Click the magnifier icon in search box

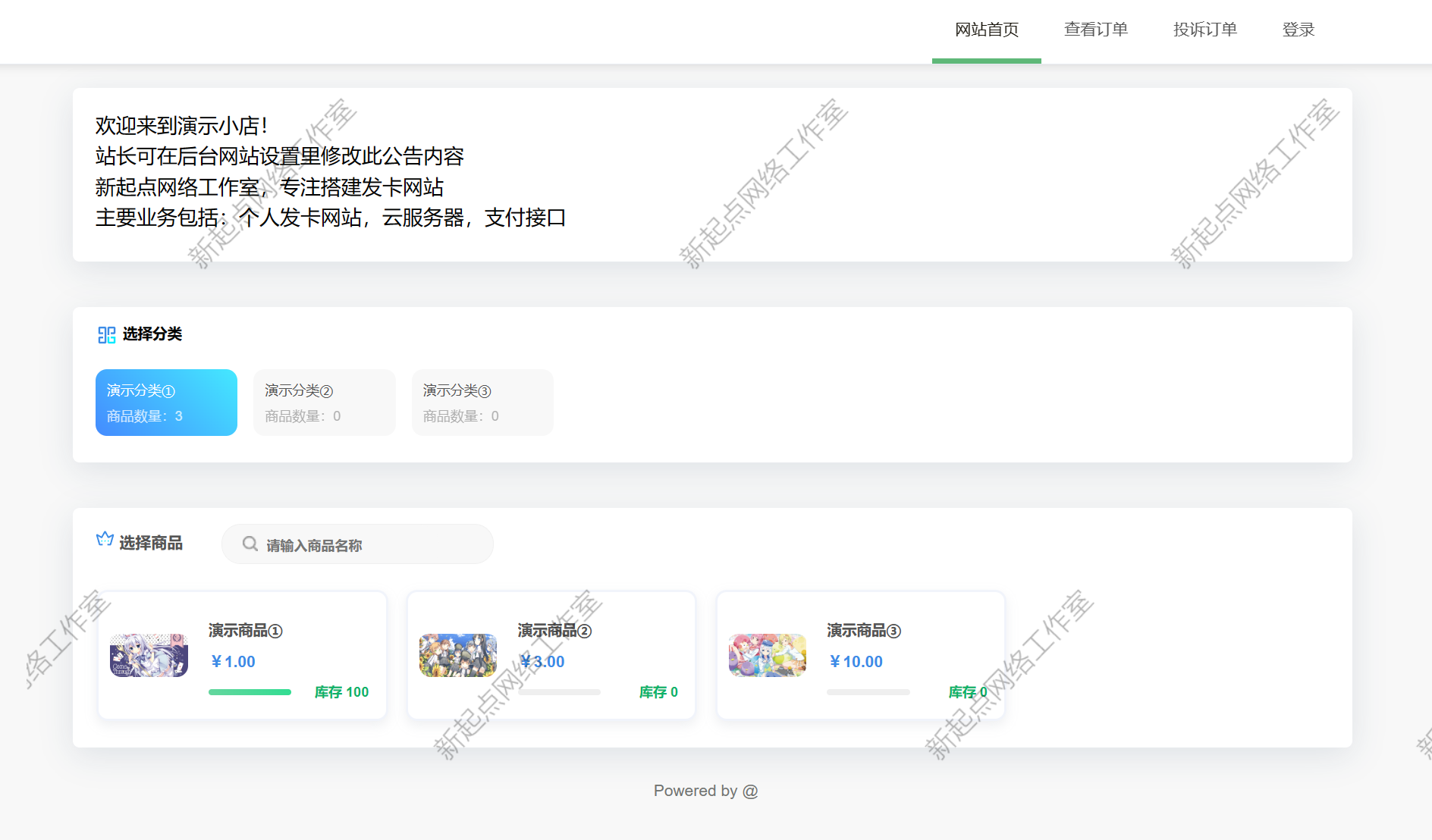click(x=249, y=544)
